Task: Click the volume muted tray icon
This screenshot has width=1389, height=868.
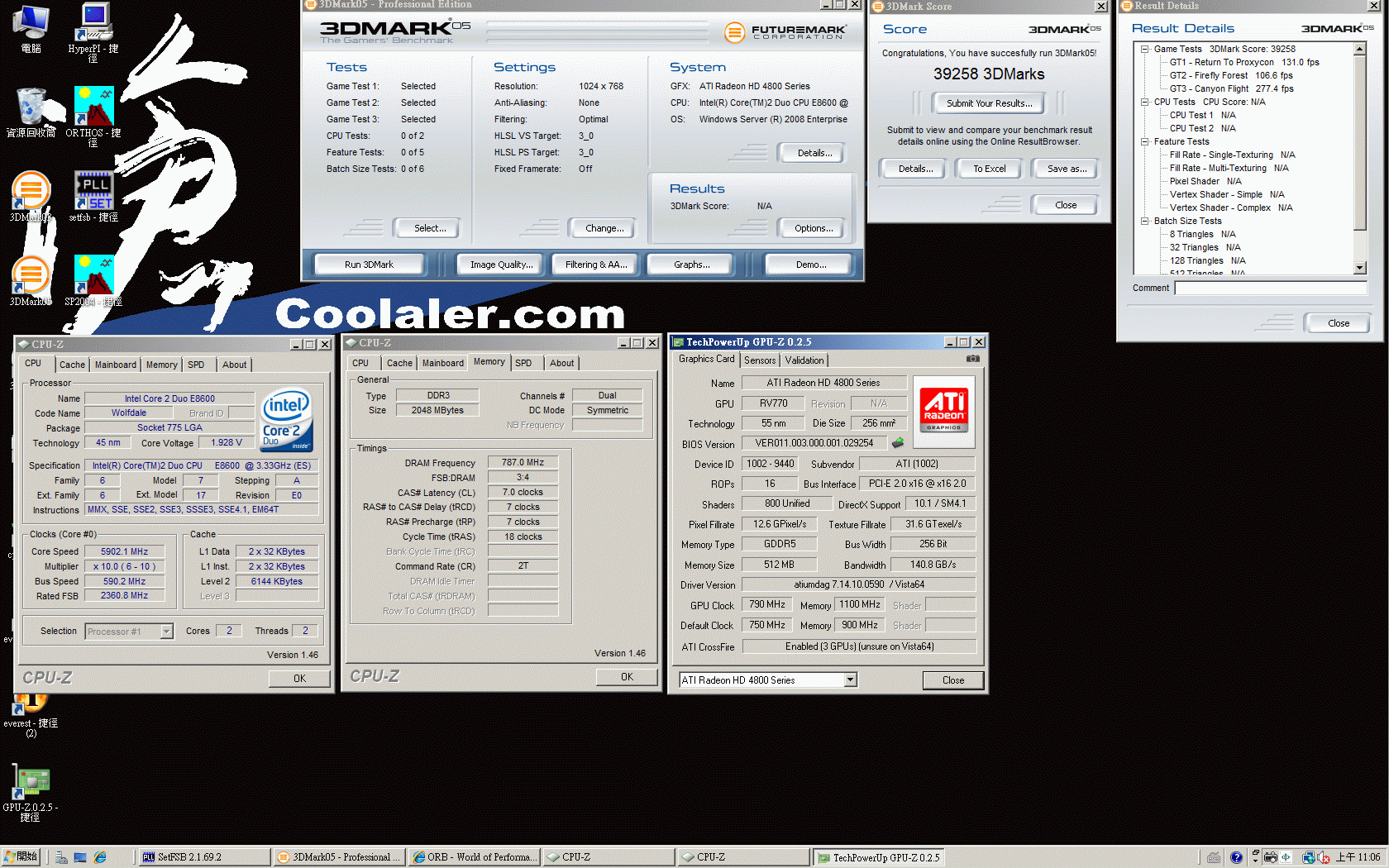Action: [1322, 857]
